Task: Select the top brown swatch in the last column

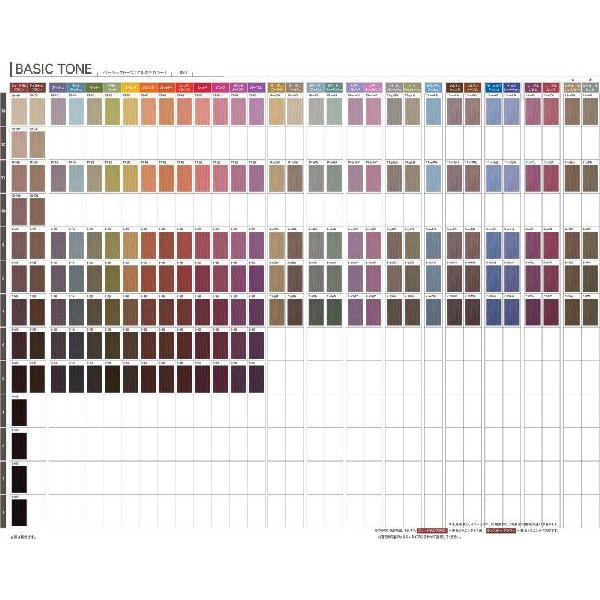Action: [x=589, y=111]
